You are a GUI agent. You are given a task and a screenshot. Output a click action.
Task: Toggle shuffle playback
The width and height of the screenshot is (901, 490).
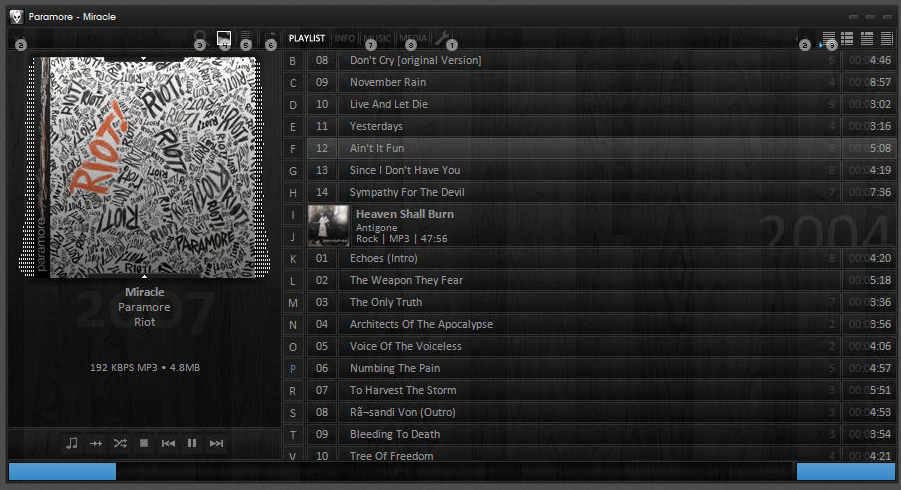pos(120,443)
